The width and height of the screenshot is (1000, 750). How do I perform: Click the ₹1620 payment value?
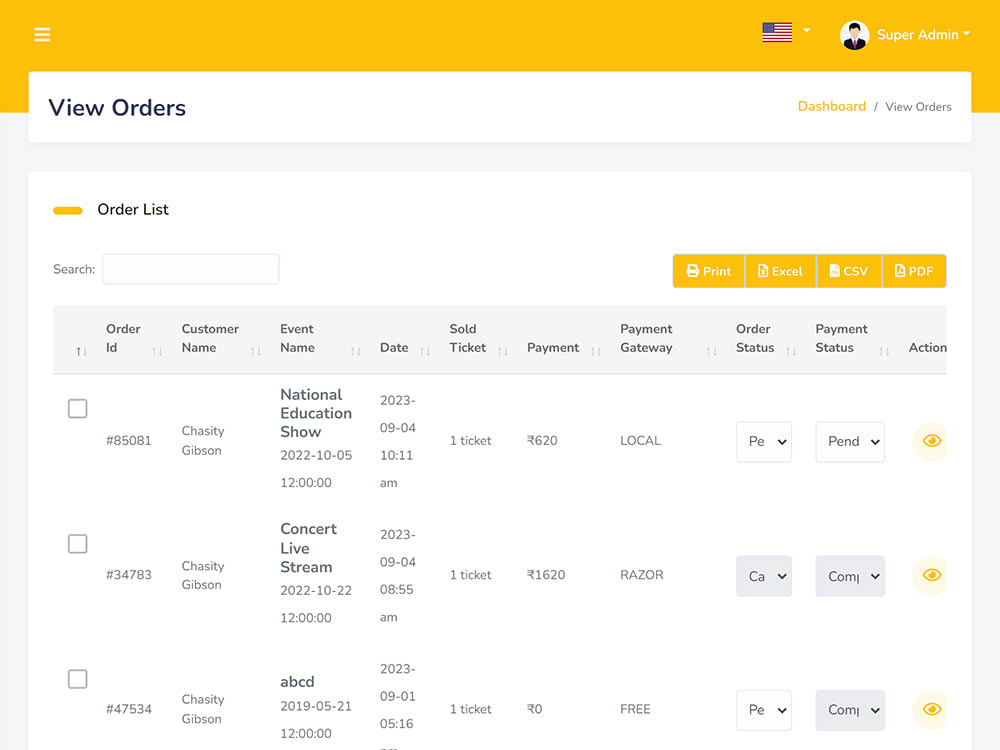pyautogui.click(x=546, y=575)
